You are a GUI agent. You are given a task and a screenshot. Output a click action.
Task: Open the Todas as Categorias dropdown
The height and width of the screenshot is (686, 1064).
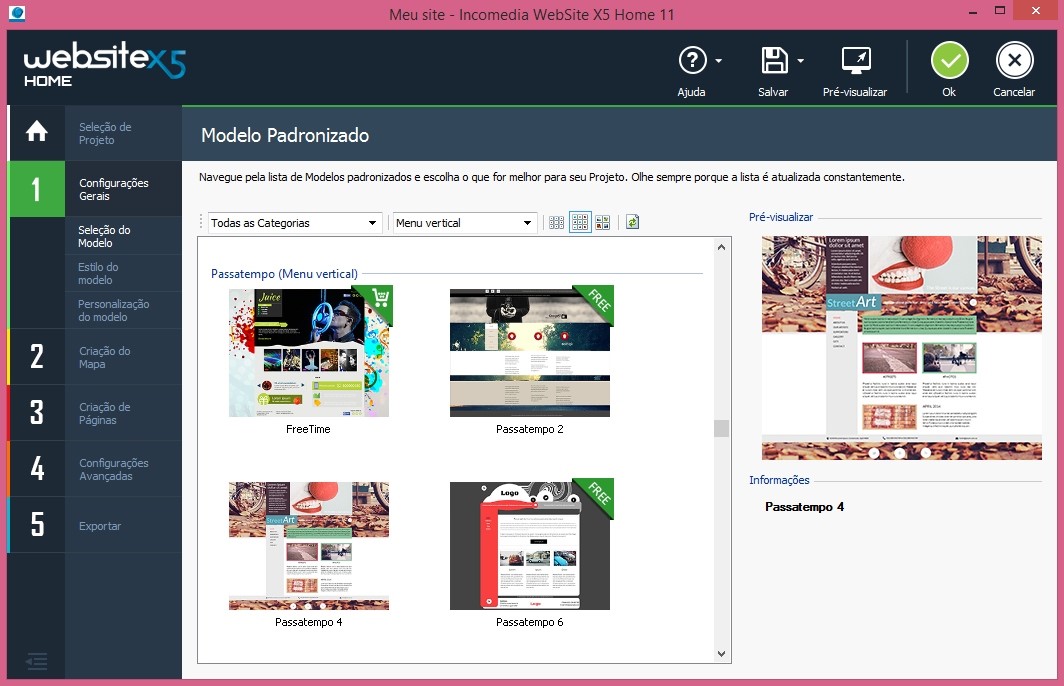(x=294, y=223)
